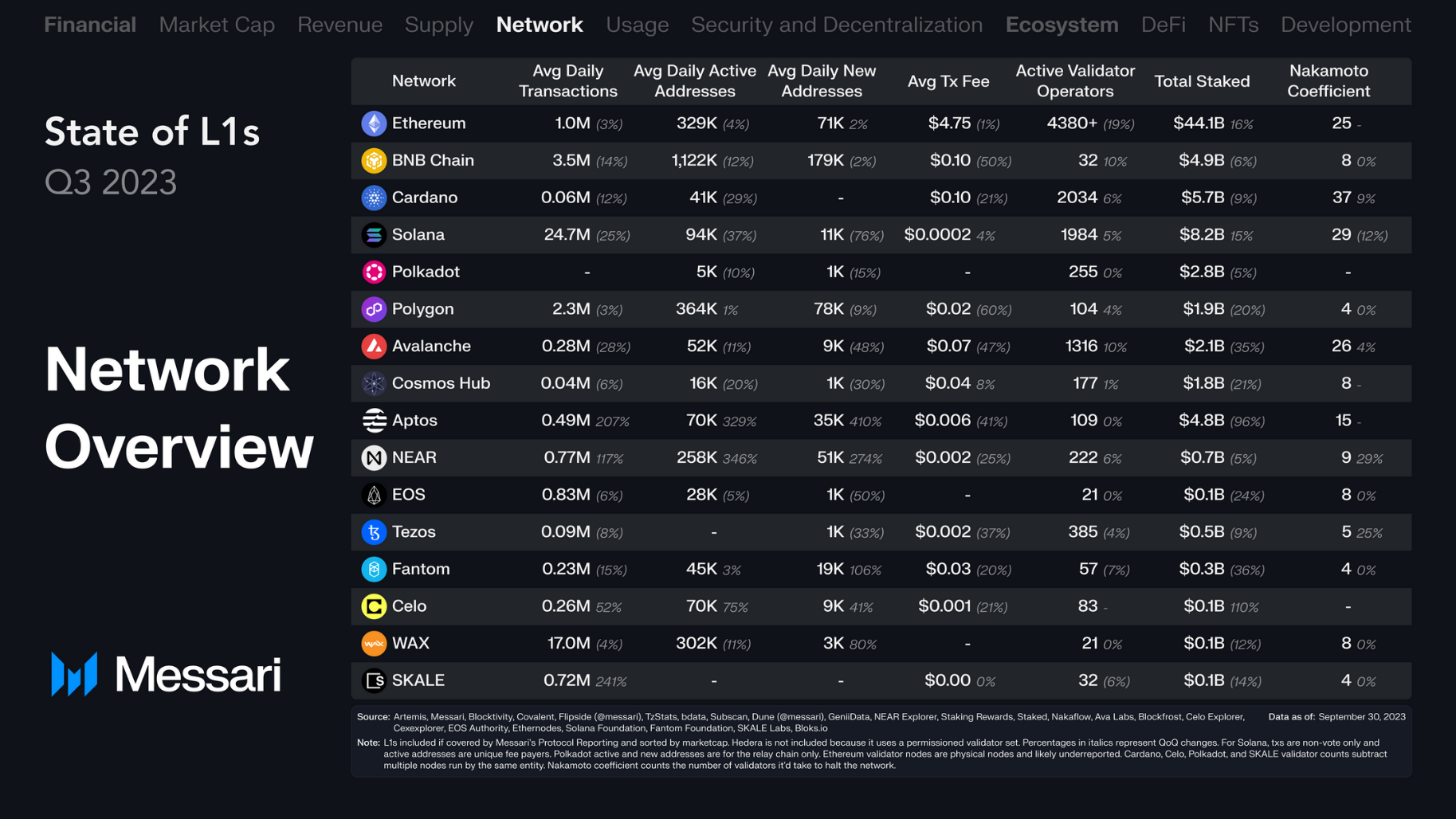
Task: Click the Total Staked column header
Action: click(x=1202, y=80)
